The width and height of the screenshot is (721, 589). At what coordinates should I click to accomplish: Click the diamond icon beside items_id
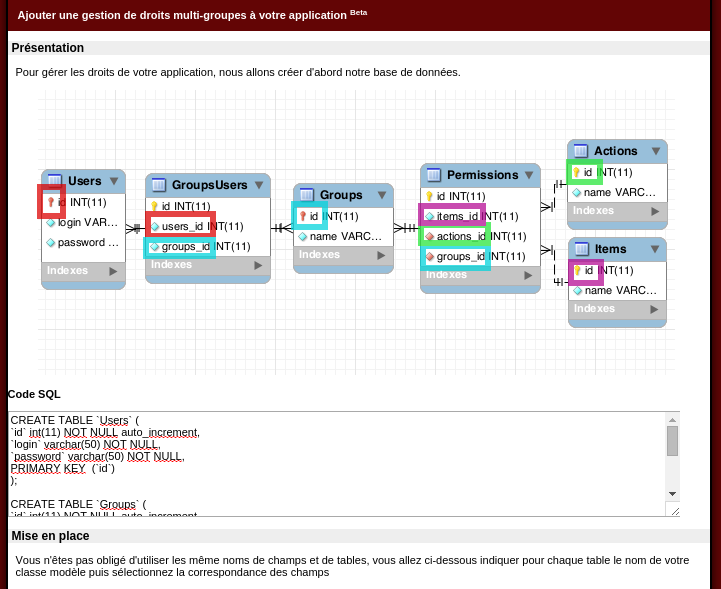[x=429, y=216]
